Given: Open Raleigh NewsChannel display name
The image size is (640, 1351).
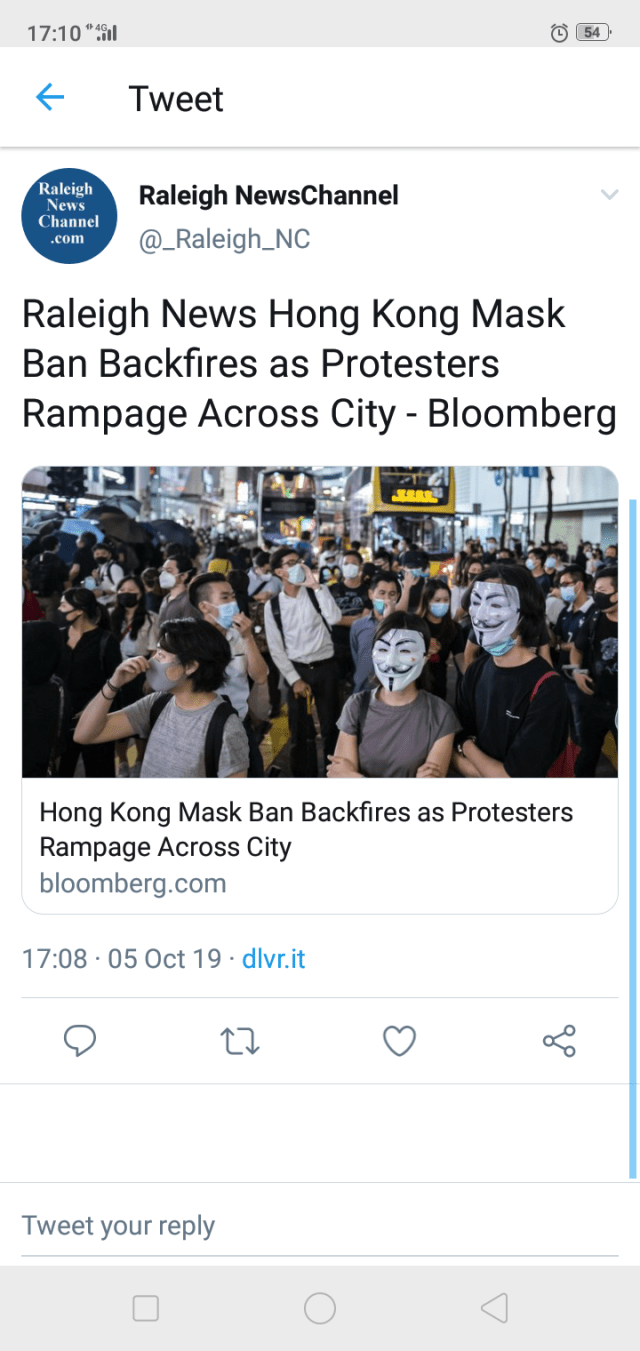Looking at the screenshot, I should (268, 195).
